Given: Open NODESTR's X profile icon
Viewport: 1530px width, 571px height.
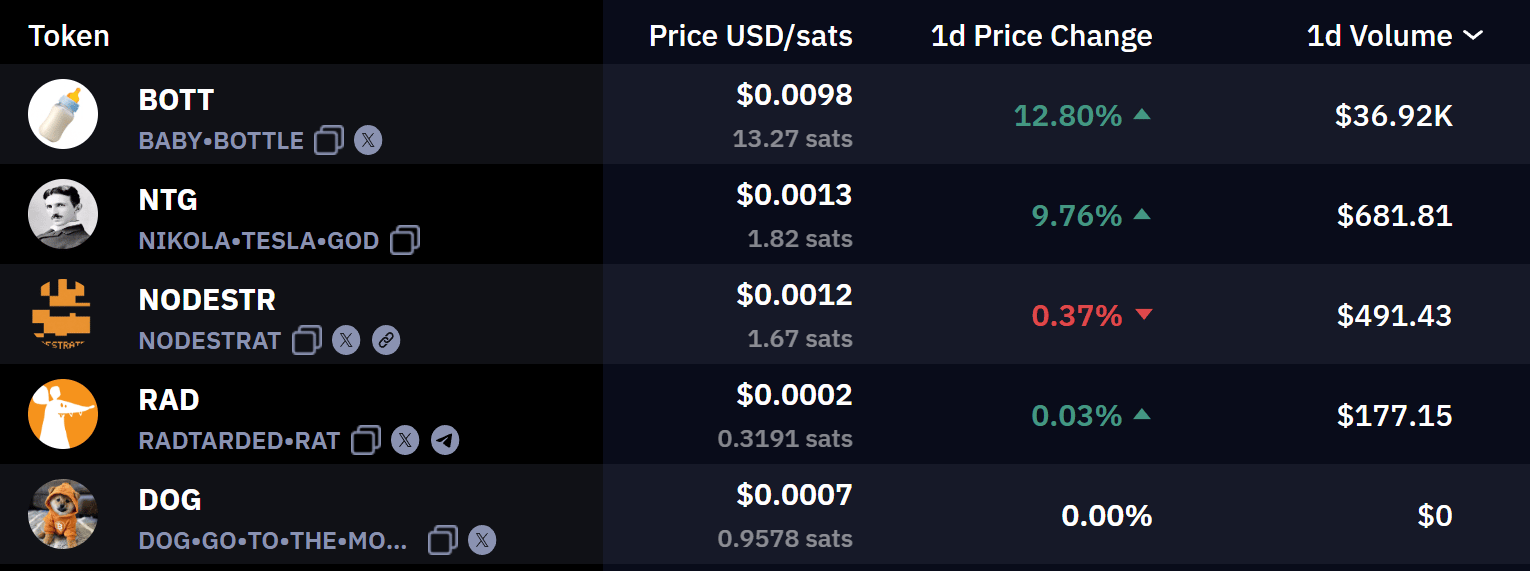Looking at the screenshot, I should pyautogui.click(x=346, y=340).
